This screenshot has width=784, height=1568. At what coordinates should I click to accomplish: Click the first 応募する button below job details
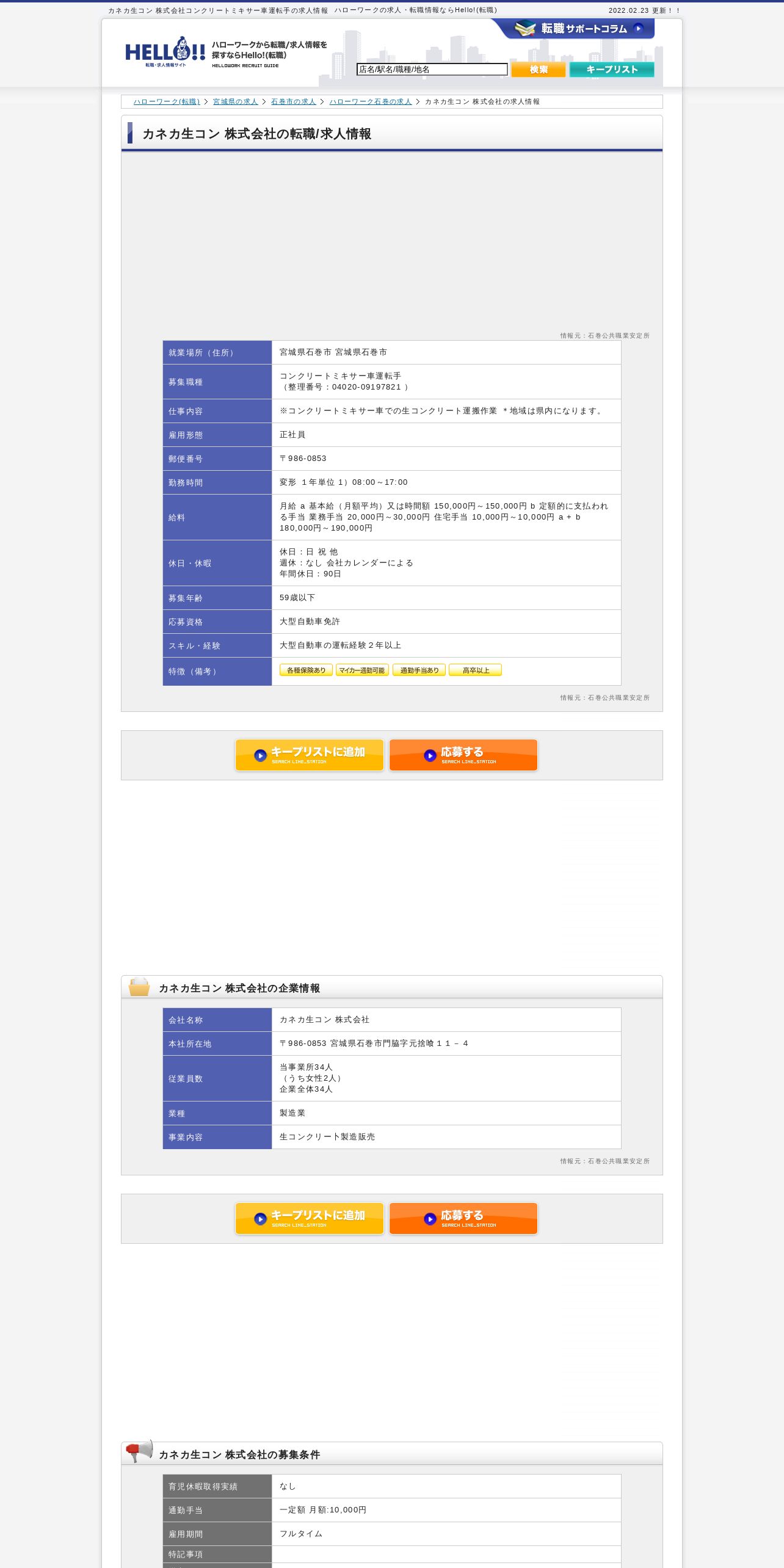point(463,755)
